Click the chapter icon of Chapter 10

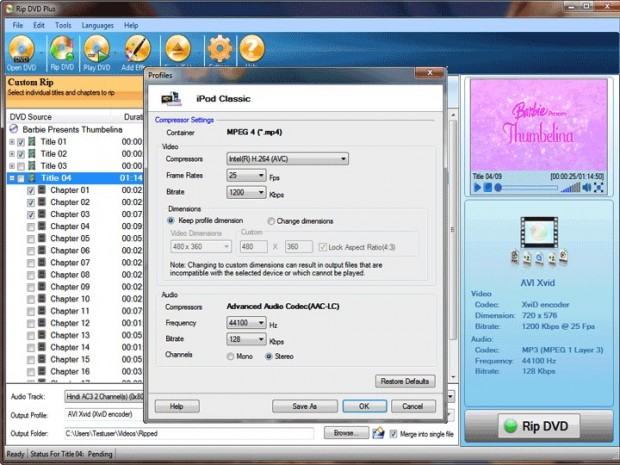click(42, 299)
